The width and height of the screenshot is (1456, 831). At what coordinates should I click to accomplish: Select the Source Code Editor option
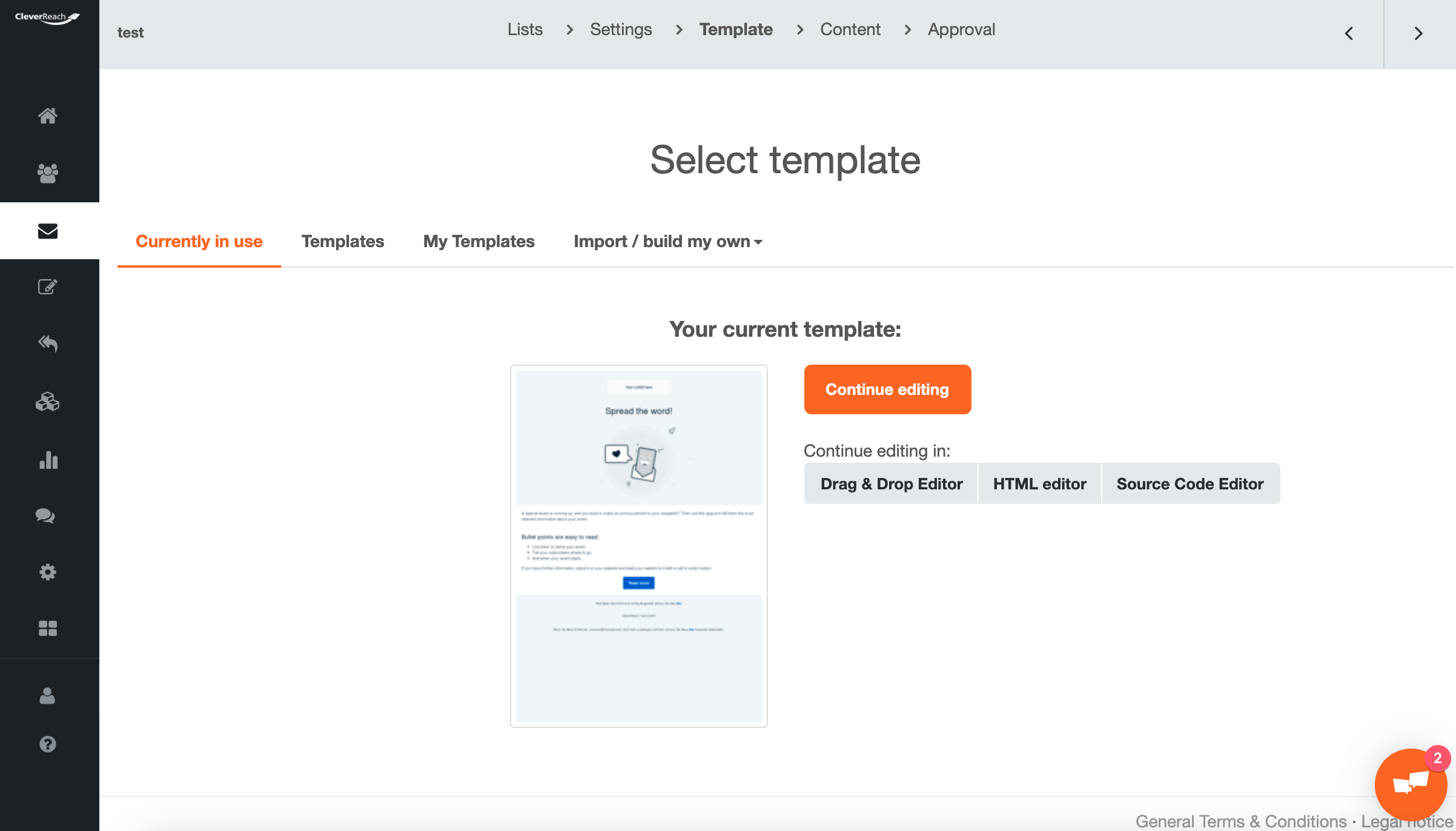click(1190, 484)
